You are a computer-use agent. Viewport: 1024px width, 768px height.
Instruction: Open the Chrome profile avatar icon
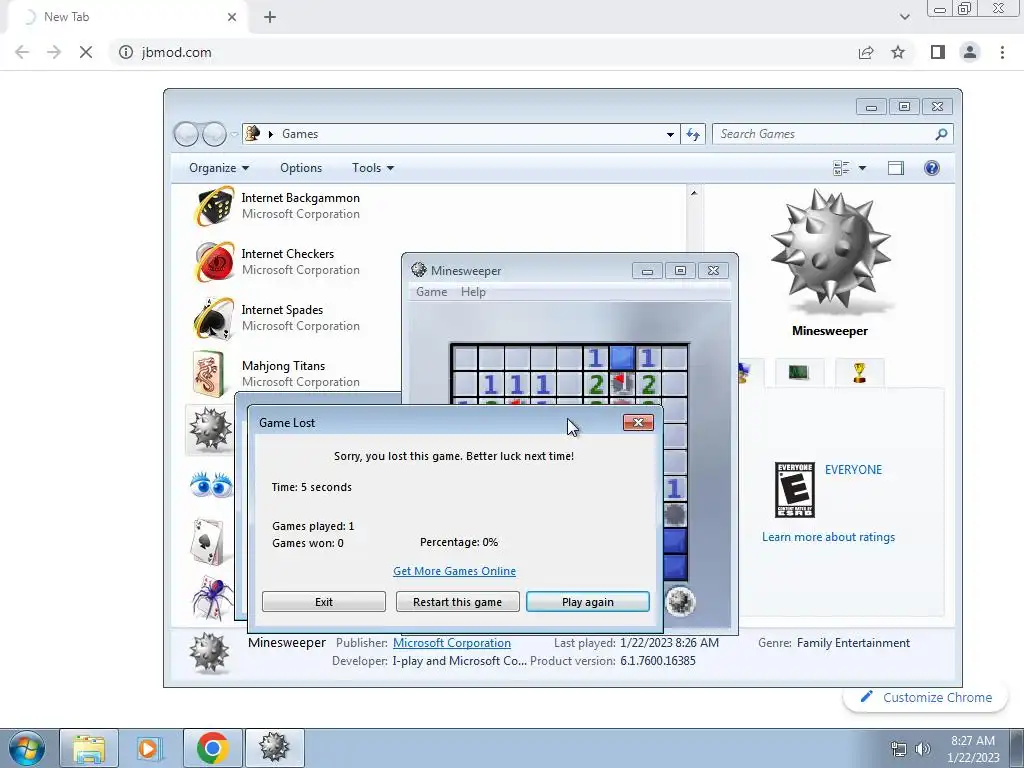[970, 52]
